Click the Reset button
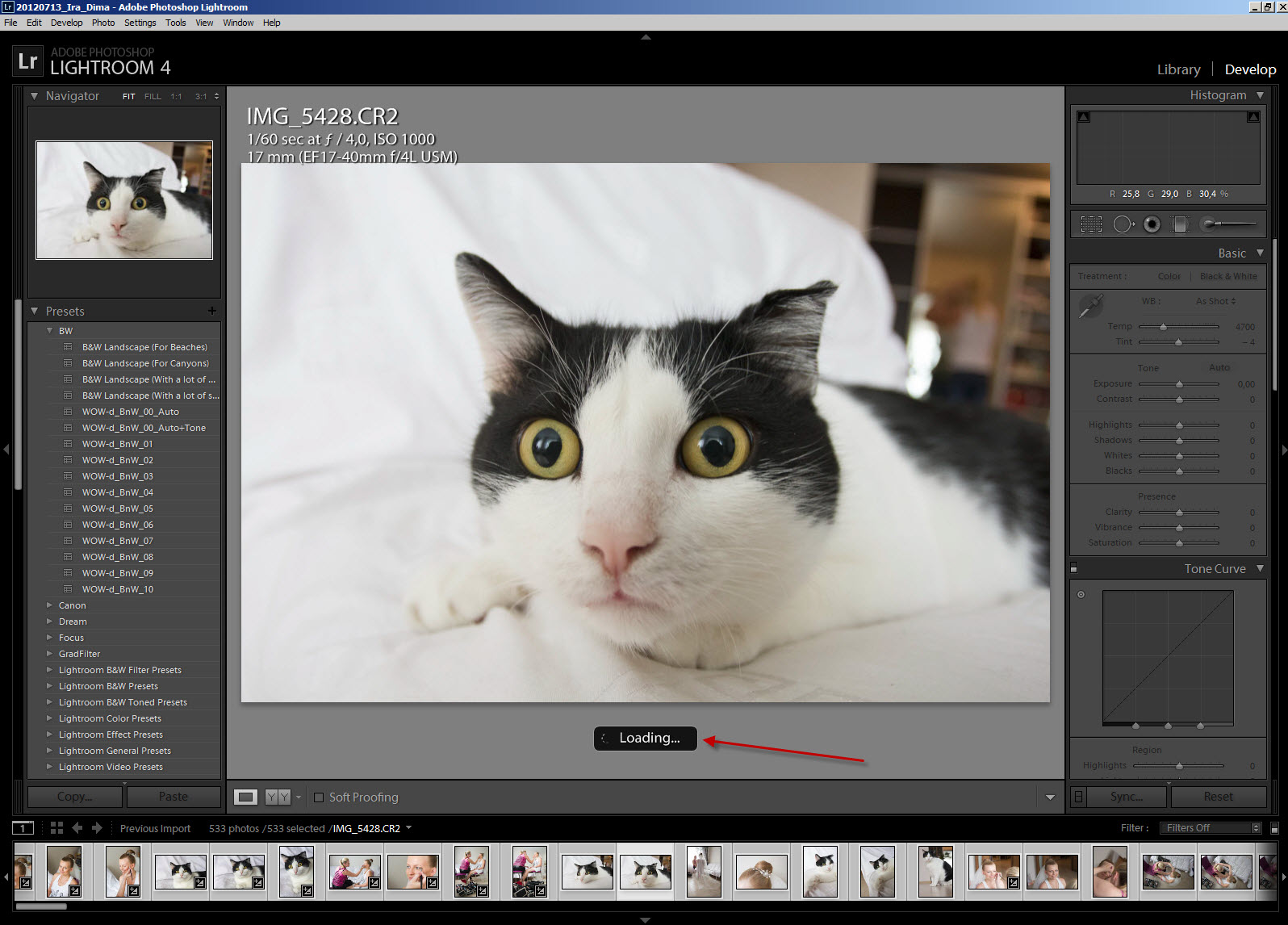The height and width of the screenshot is (925, 1288). click(1218, 797)
